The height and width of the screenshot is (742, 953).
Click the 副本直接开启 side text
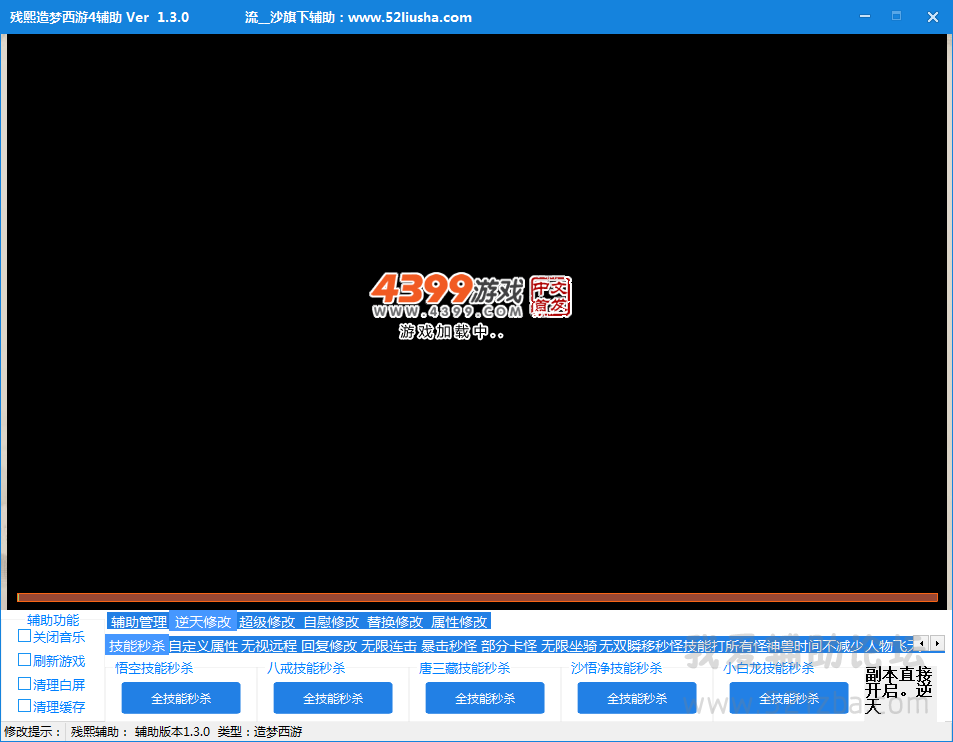coord(898,690)
